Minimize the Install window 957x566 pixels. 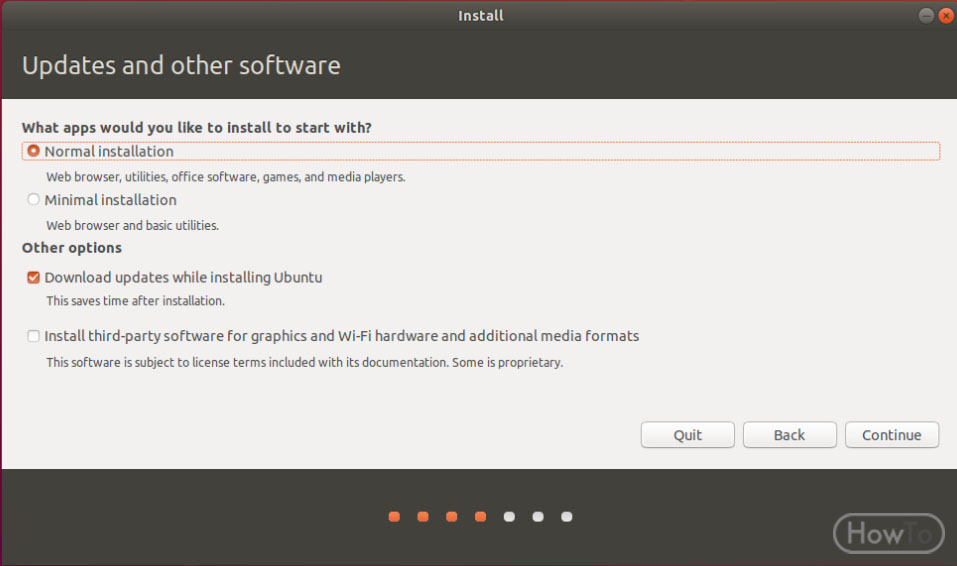coord(926,16)
